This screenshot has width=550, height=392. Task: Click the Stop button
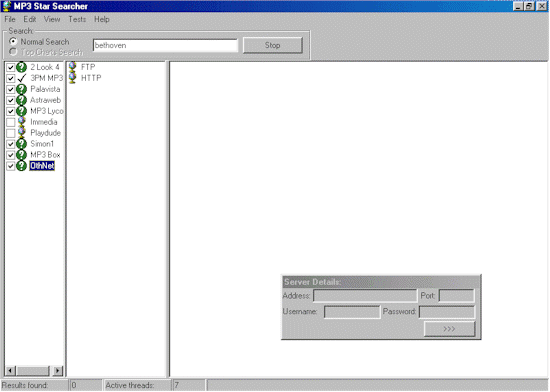[273, 45]
